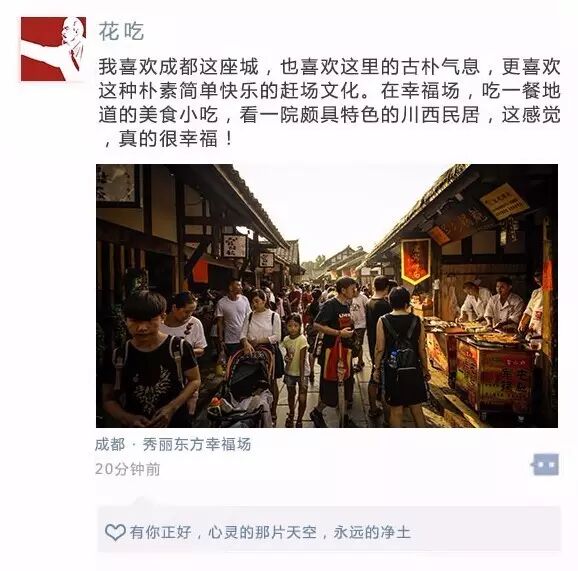Click the yellow shop sign in photo
This screenshot has height=571, width=578.
point(505,201)
